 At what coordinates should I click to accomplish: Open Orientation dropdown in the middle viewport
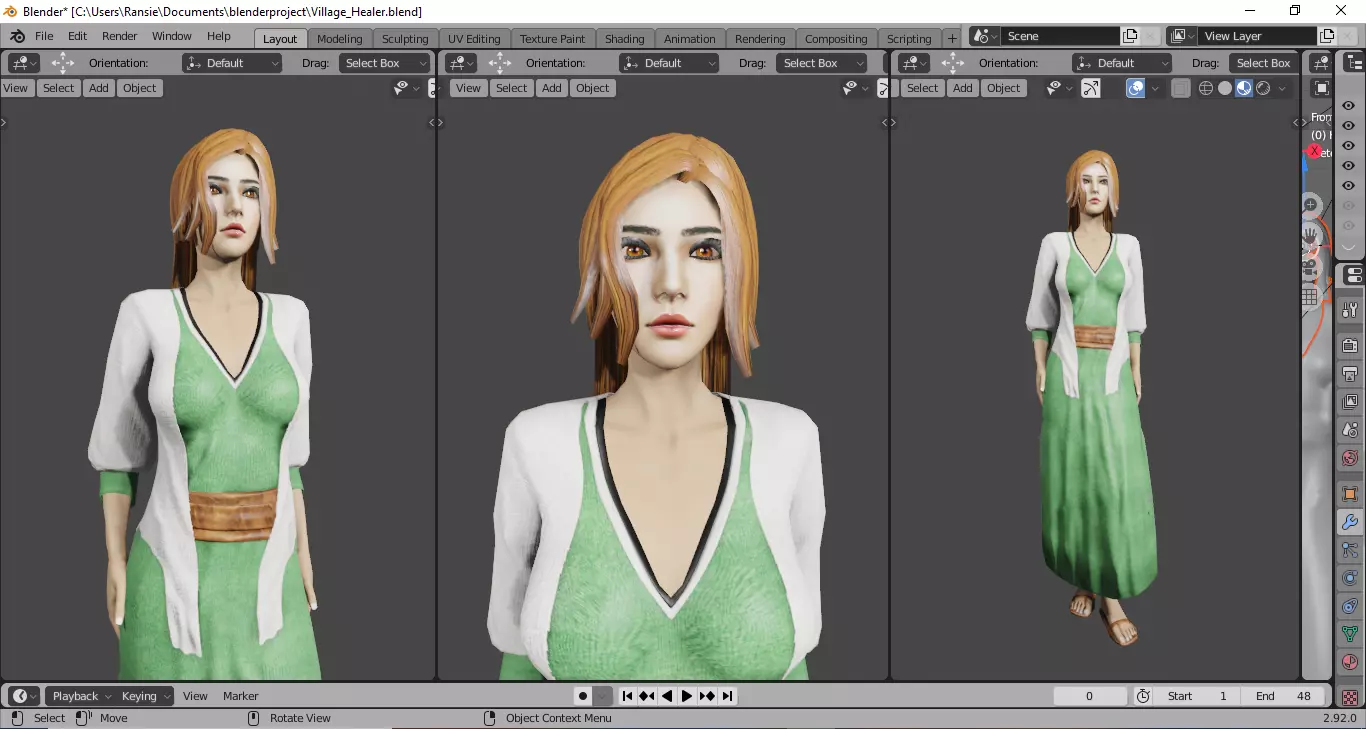670,63
